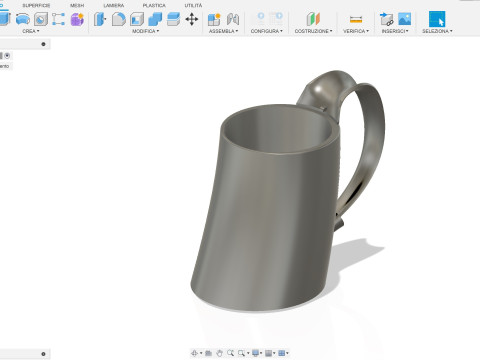480x360 pixels.
Task: Open the Display Settings dropdown arrow
Action: [261, 353]
